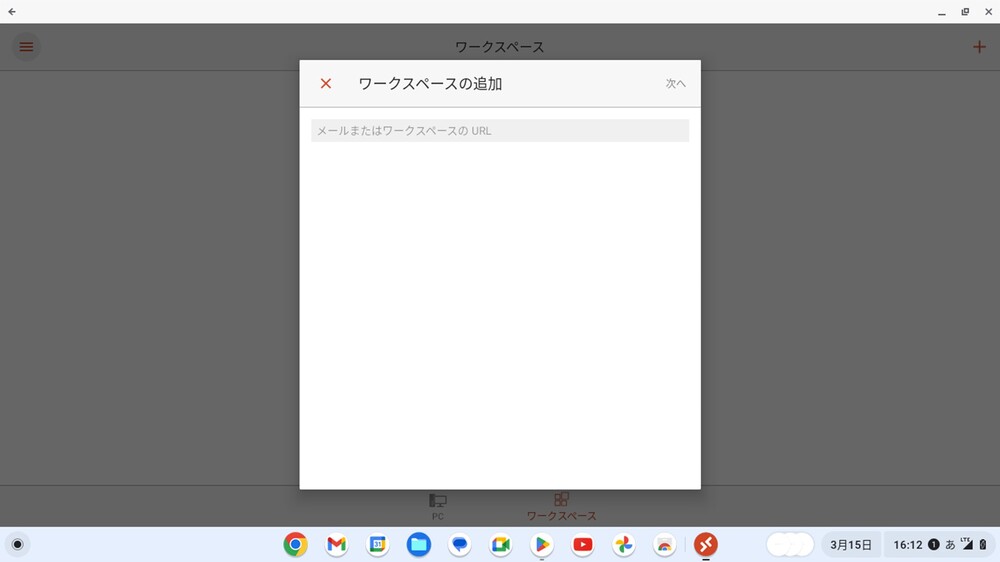Click the 次へ button in the dialog

tap(676, 84)
